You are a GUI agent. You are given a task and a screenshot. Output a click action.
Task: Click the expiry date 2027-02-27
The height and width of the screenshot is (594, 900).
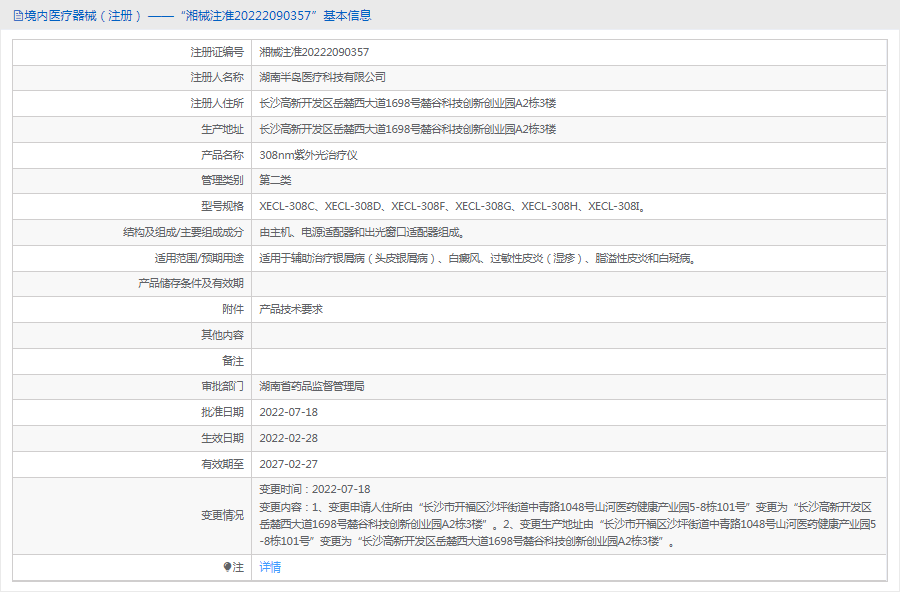[288, 464]
